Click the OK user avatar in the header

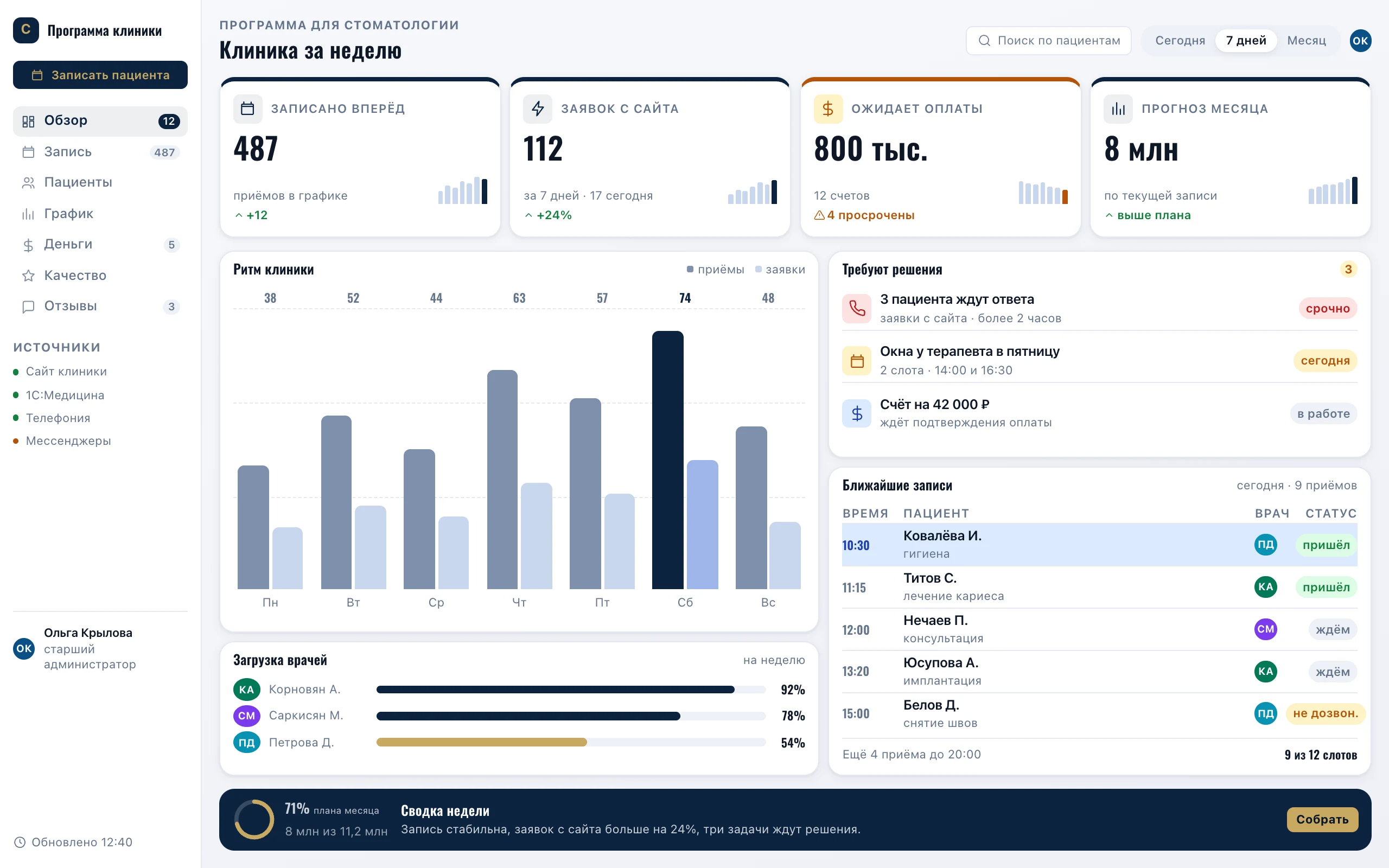click(1360, 41)
